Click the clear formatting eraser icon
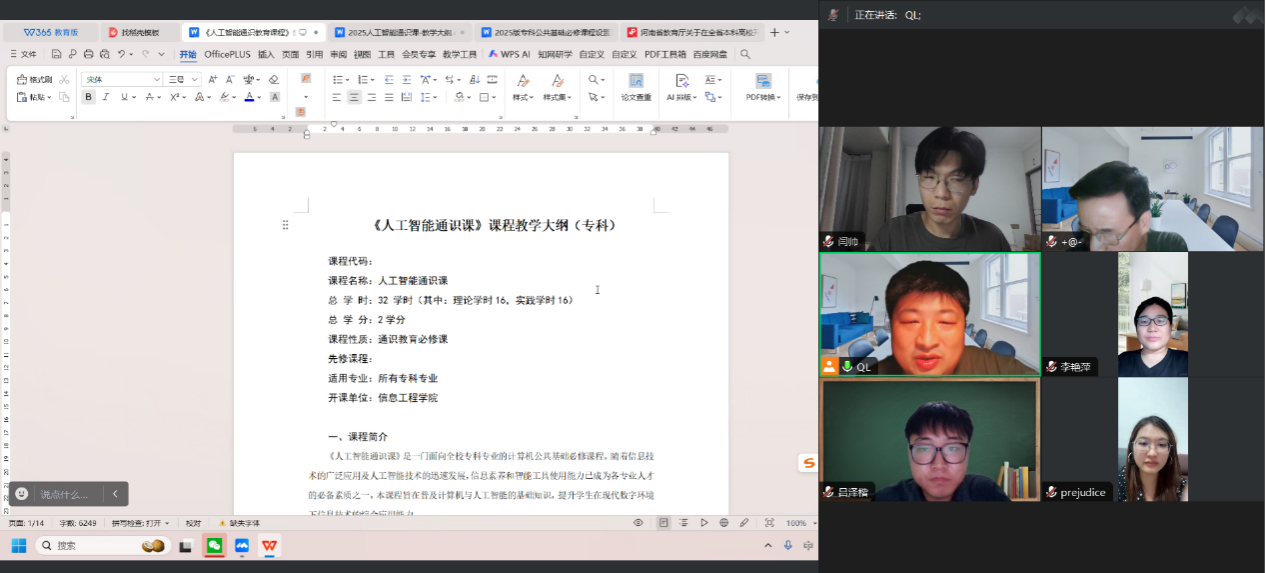This screenshot has height=573, width=1266. pos(274,79)
